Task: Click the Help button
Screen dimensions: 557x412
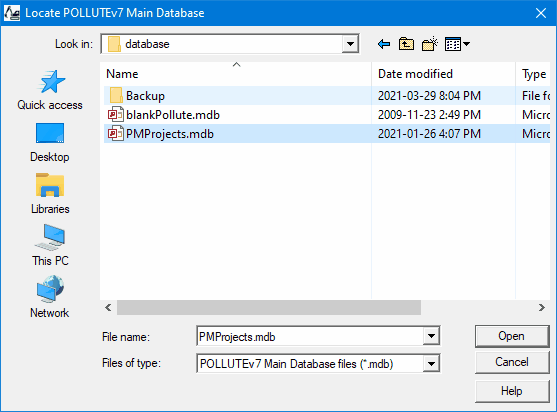Action: coord(512,391)
